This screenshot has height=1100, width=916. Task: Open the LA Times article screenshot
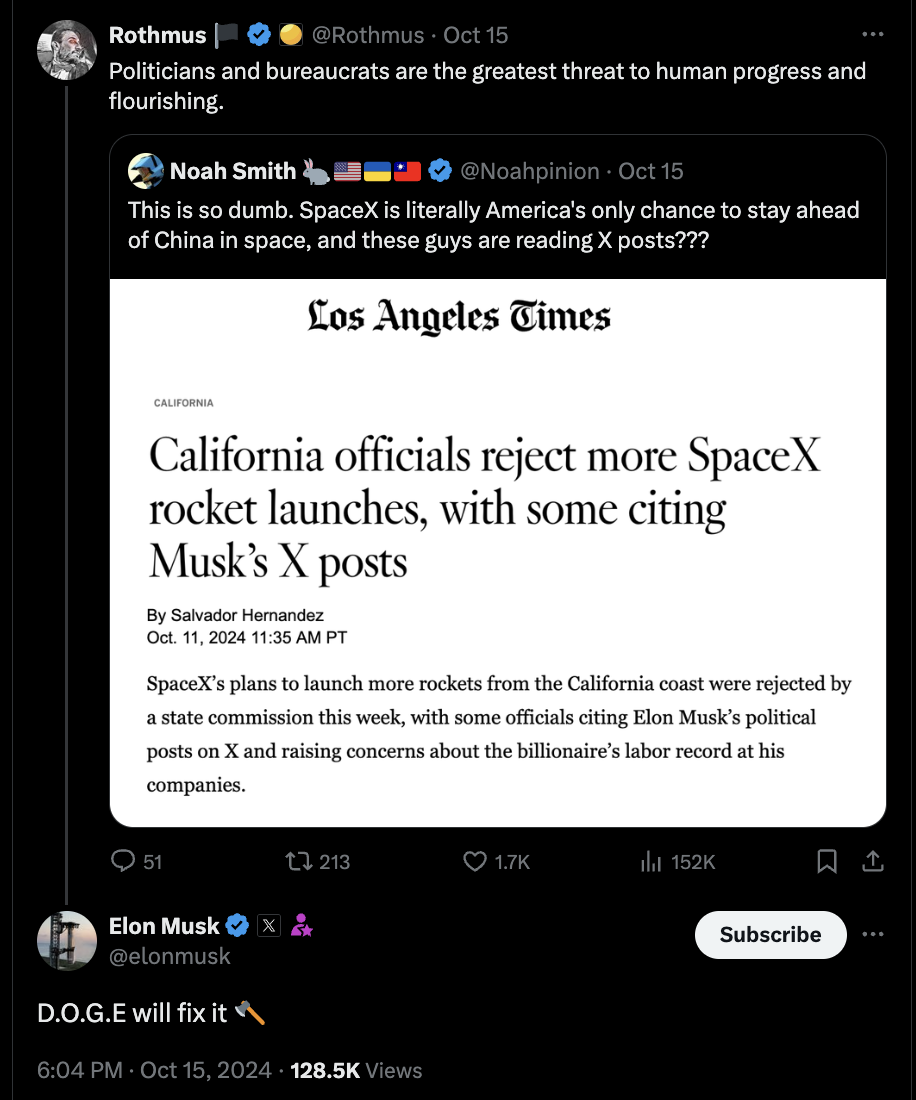pos(497,550)
